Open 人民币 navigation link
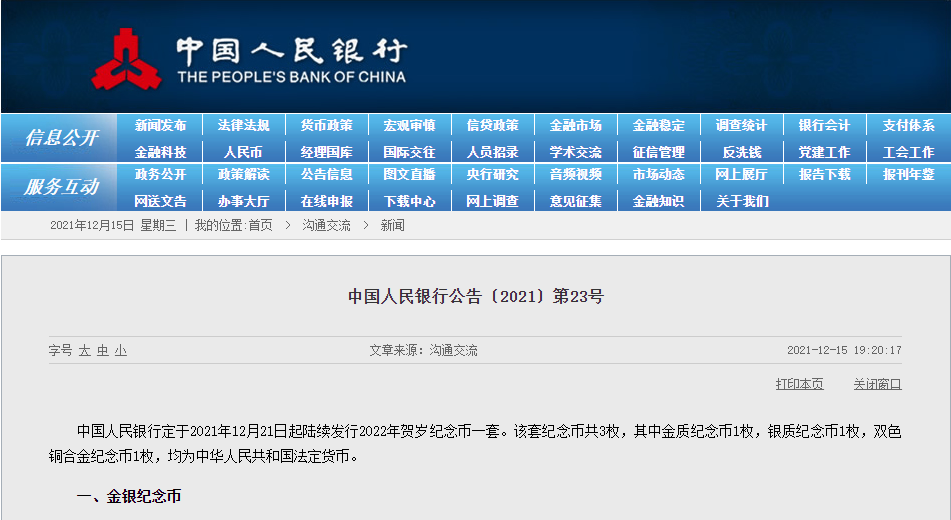This screenshot has width=951, height=520. (243, 152)
